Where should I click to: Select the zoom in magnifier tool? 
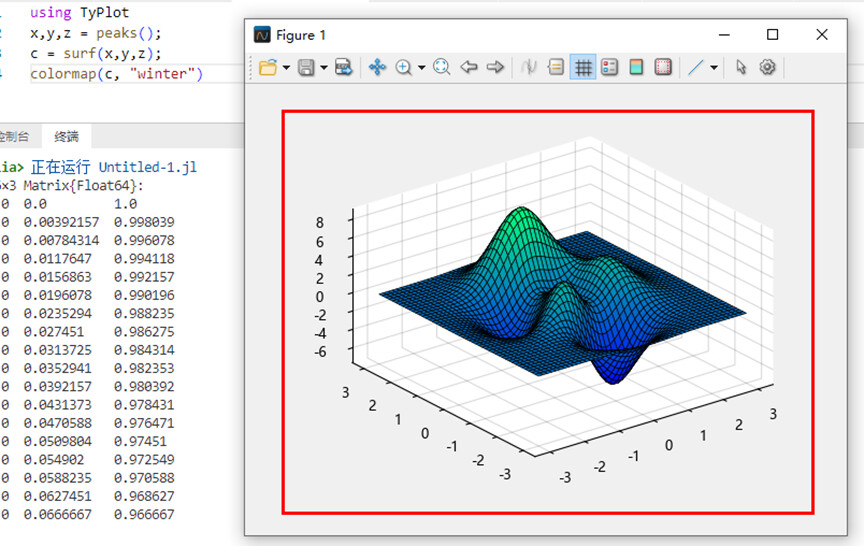click(404, 67)
